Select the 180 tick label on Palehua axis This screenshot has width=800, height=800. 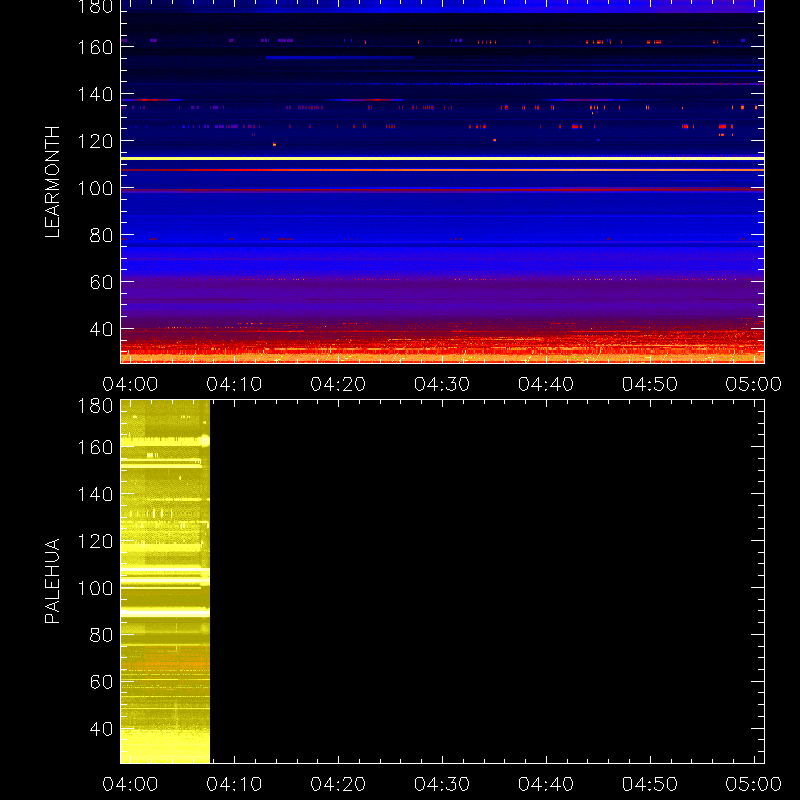(95, 406)
